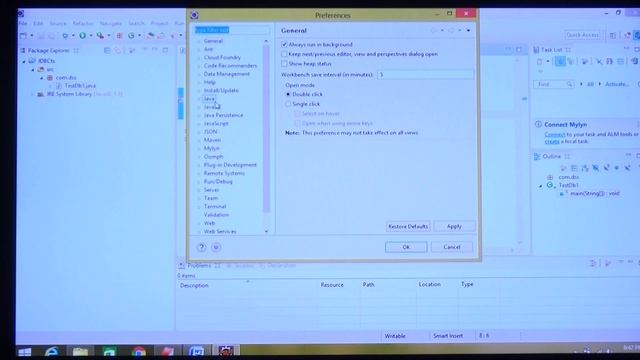The width and height of the screenshot is (640, 360).
Task: Select Validation in the preferences tree
Action: pos(216,215)
